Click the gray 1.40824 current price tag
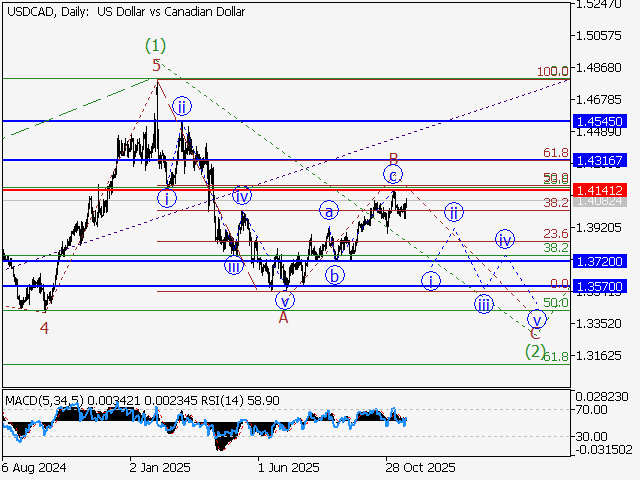Screen dimensions: 640x480 pos(600,201)
